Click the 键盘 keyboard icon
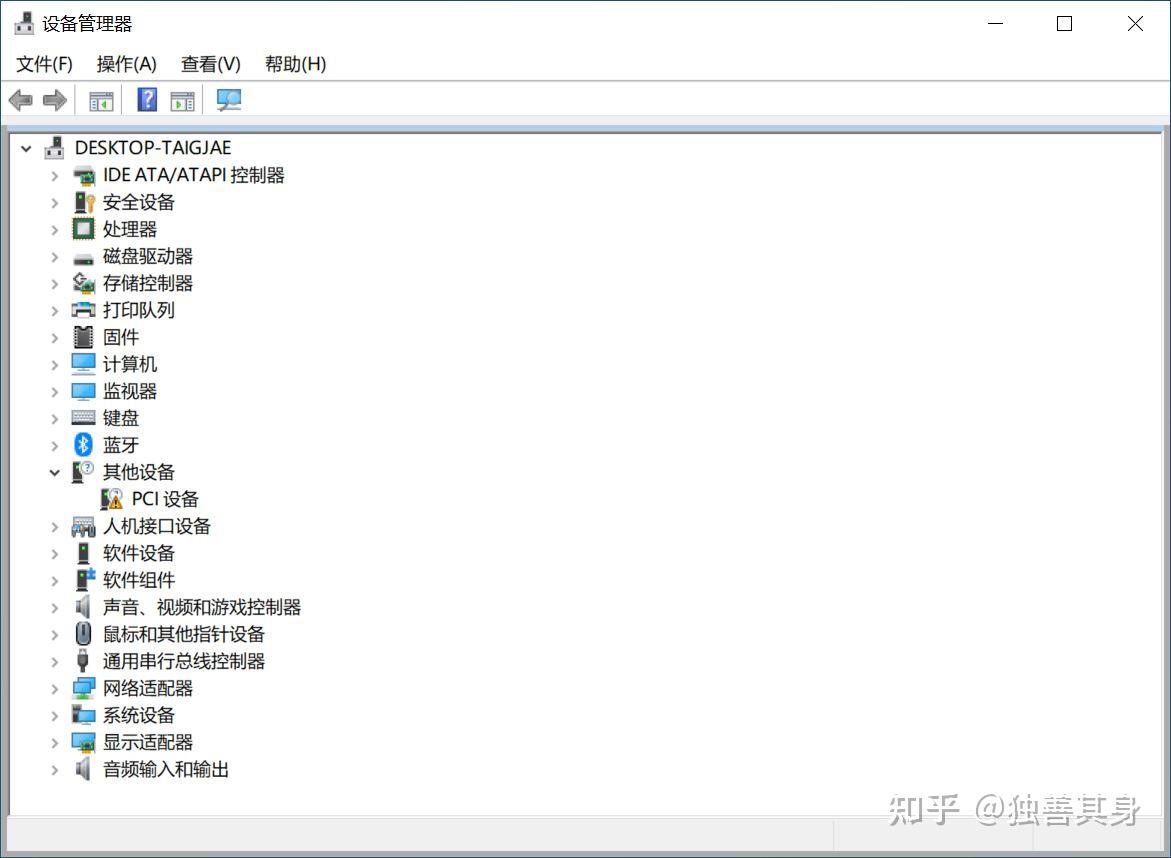The height and width of the screenshot is (858, 1171). [84, 417]
